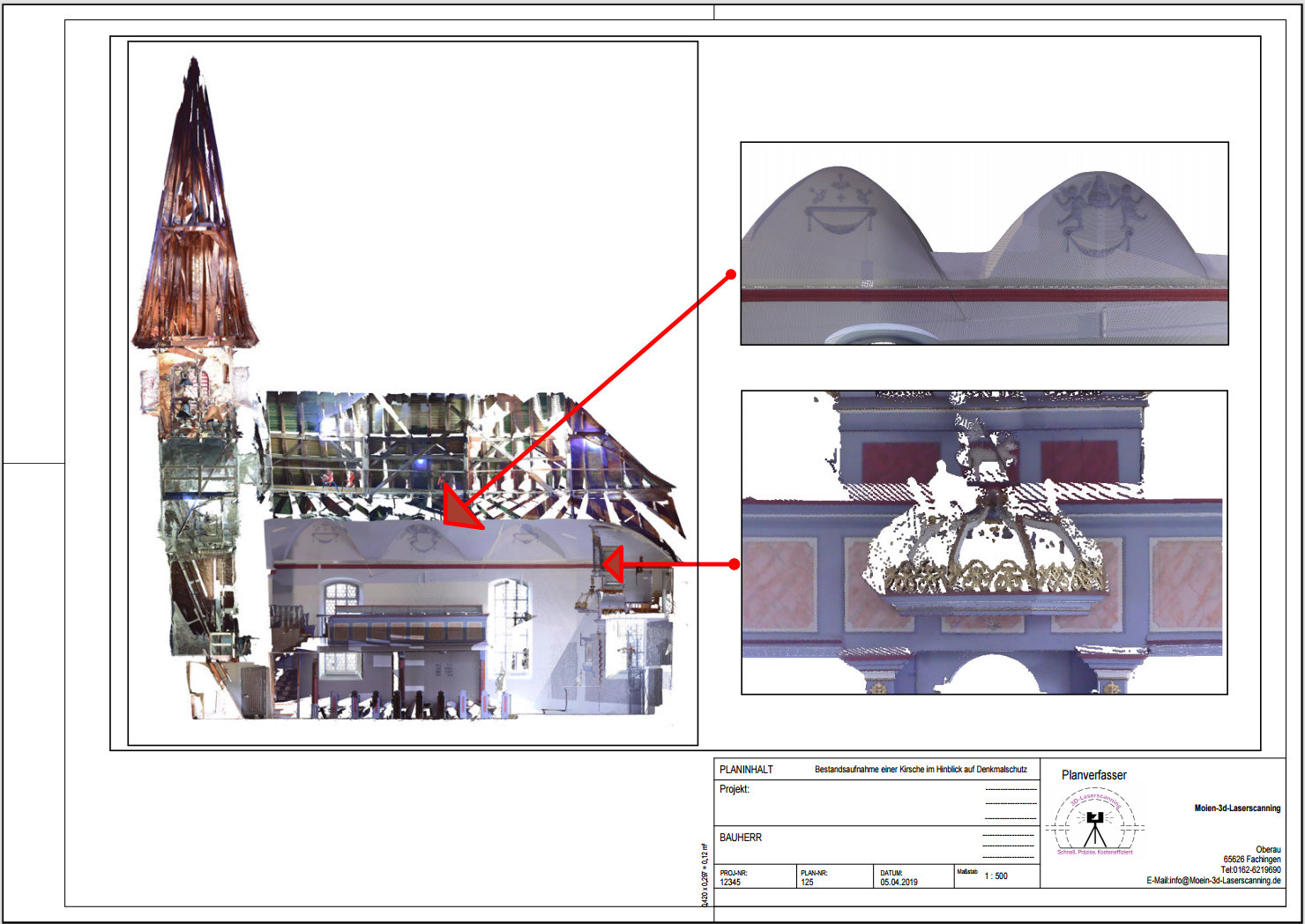Click the Maßstab value 1 : 500

(996, 876)
